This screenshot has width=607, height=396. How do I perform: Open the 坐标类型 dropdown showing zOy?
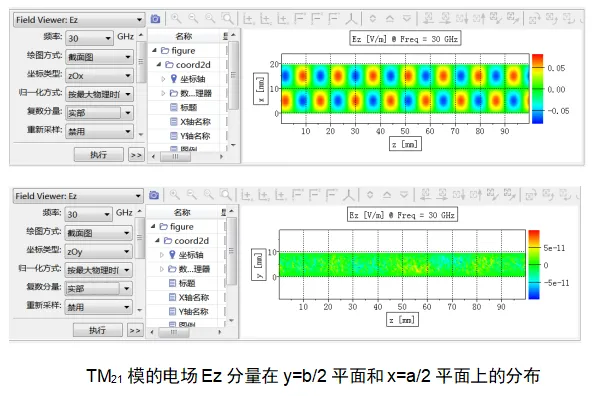pos(98,252)
